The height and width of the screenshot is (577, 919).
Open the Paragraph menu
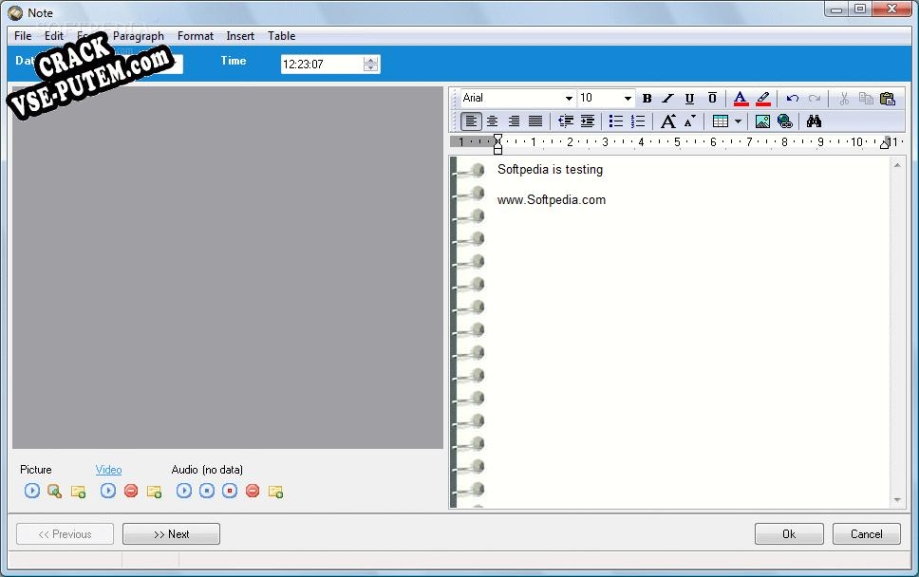(138, 36)
